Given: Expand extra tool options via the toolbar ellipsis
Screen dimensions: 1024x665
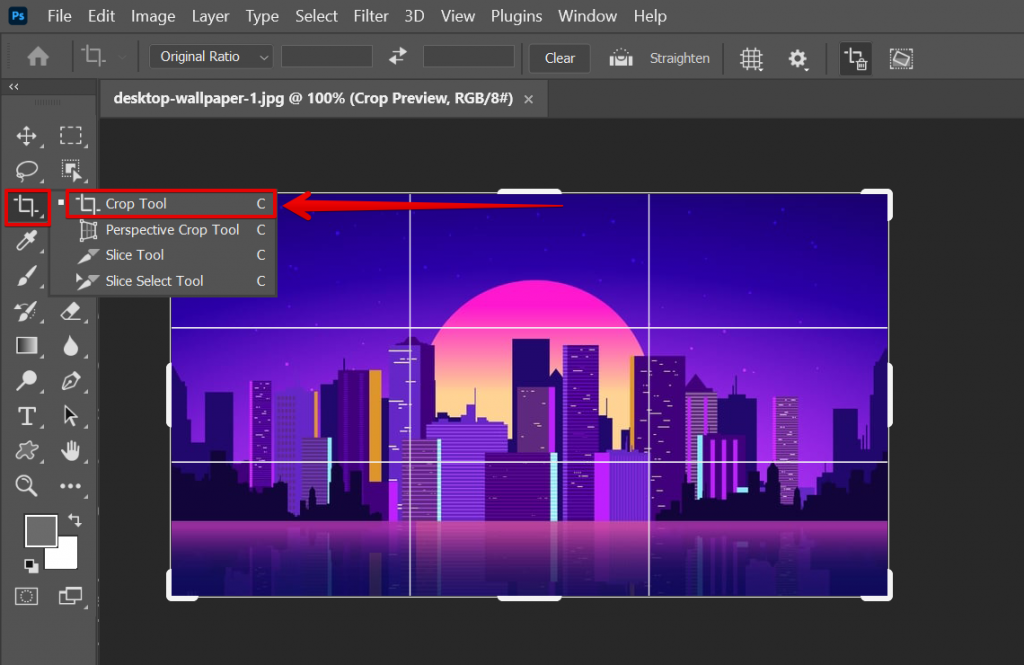Looking at the screenshot, I should (x=71, y=486).
